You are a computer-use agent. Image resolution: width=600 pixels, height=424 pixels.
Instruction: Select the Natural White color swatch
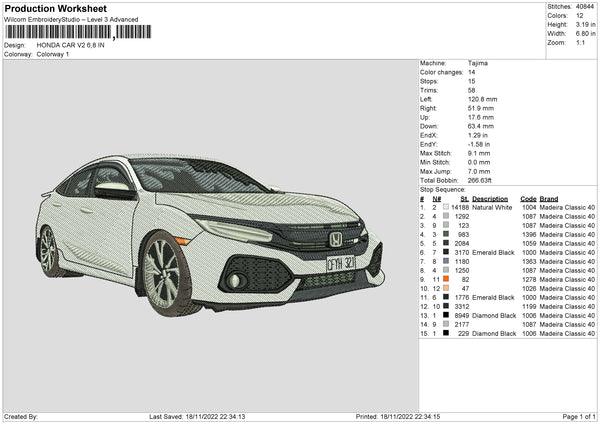[447, 207]
